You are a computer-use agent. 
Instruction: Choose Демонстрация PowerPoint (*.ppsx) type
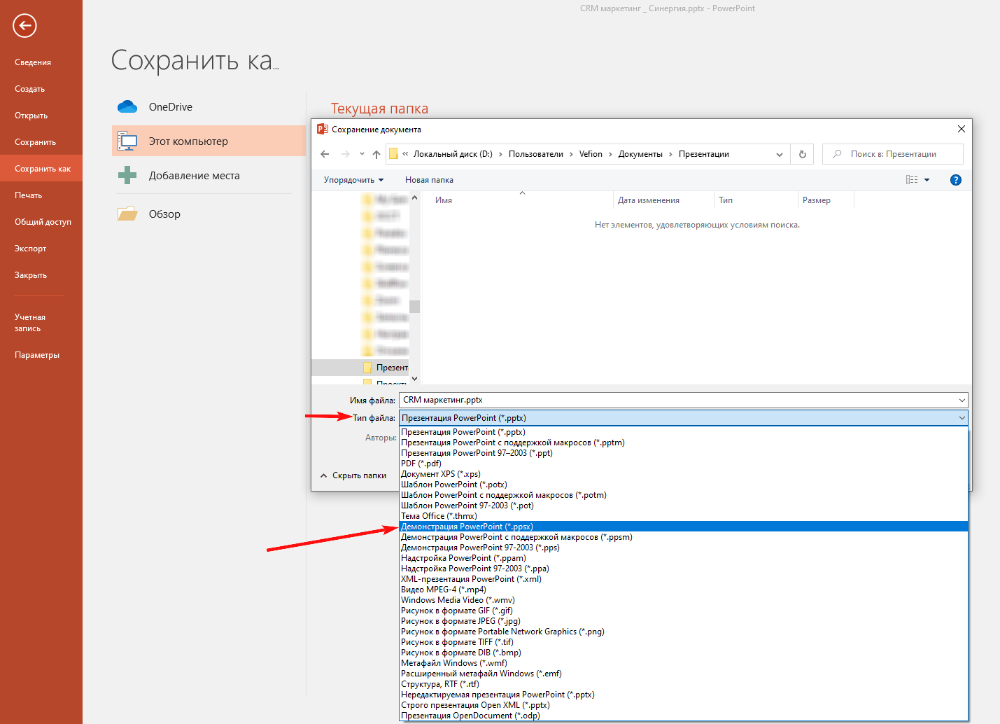coord(684,527)
